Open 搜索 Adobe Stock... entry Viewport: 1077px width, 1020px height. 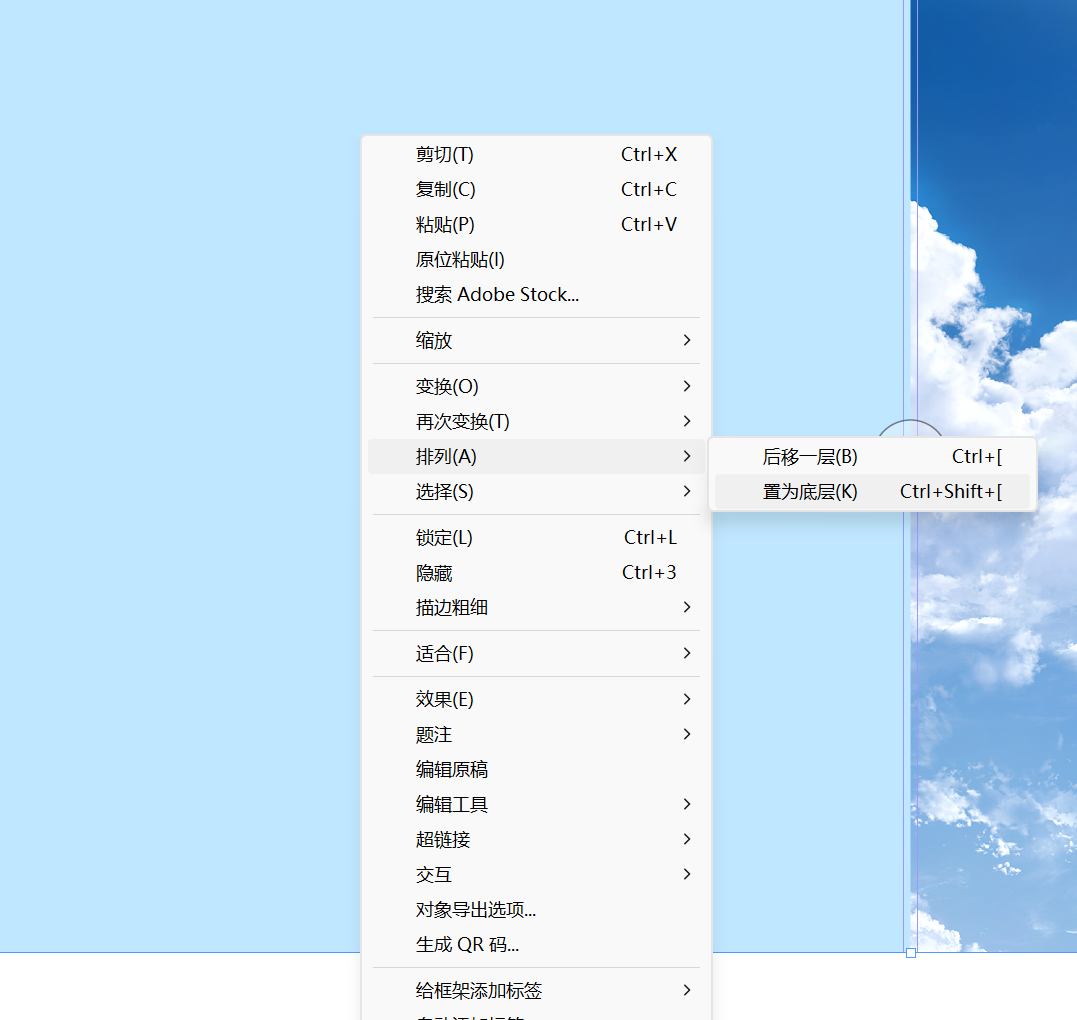click(x=497, y=295)
